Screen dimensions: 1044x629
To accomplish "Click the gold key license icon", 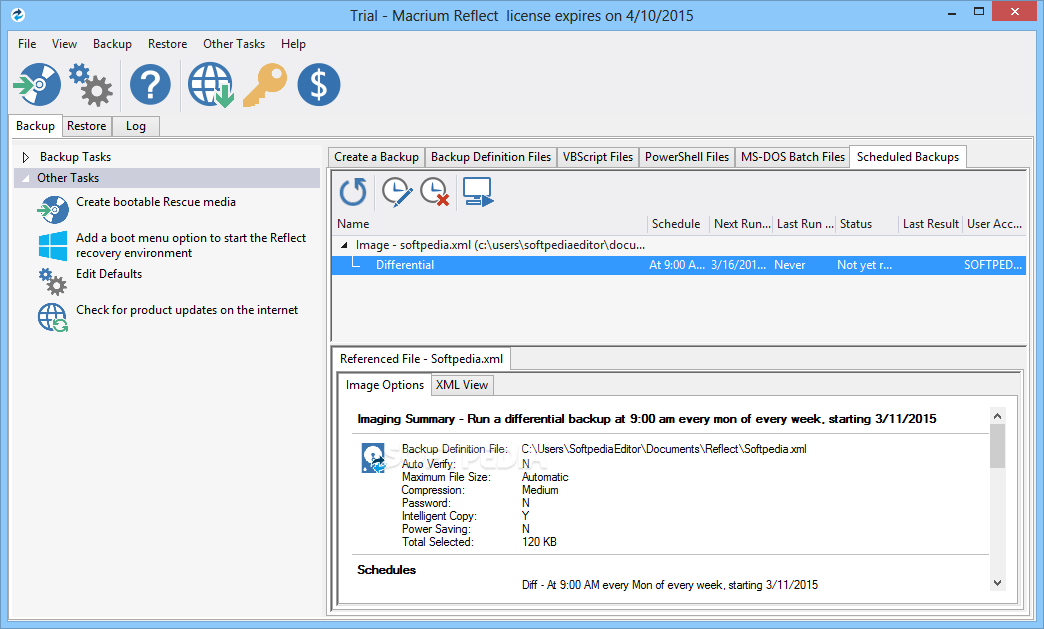I will coord(265,85).
